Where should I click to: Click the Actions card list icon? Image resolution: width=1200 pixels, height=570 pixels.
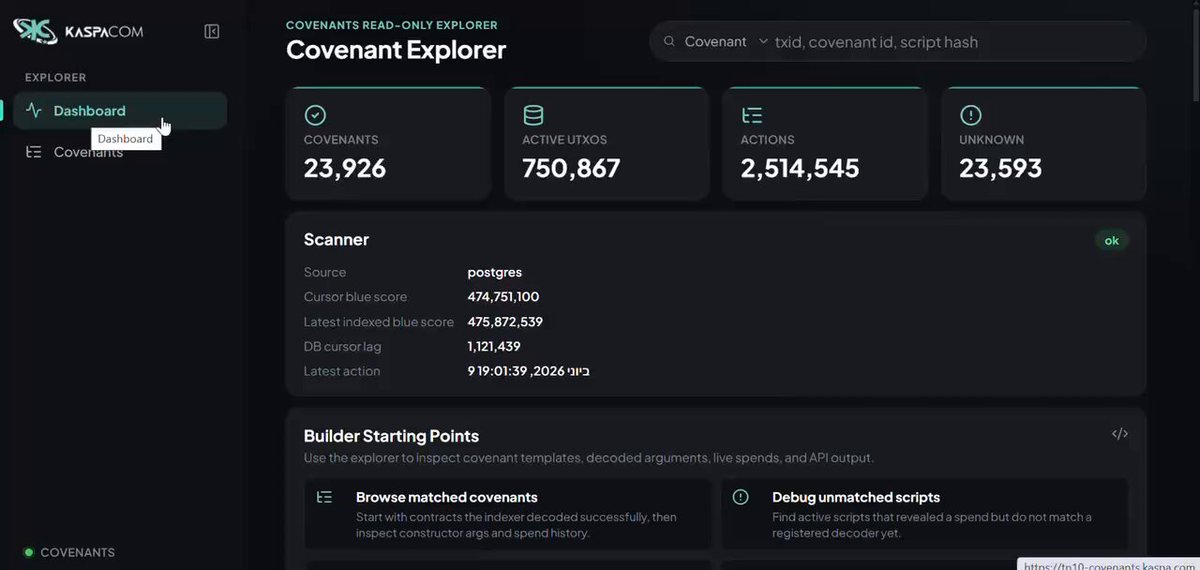(752, 115)
